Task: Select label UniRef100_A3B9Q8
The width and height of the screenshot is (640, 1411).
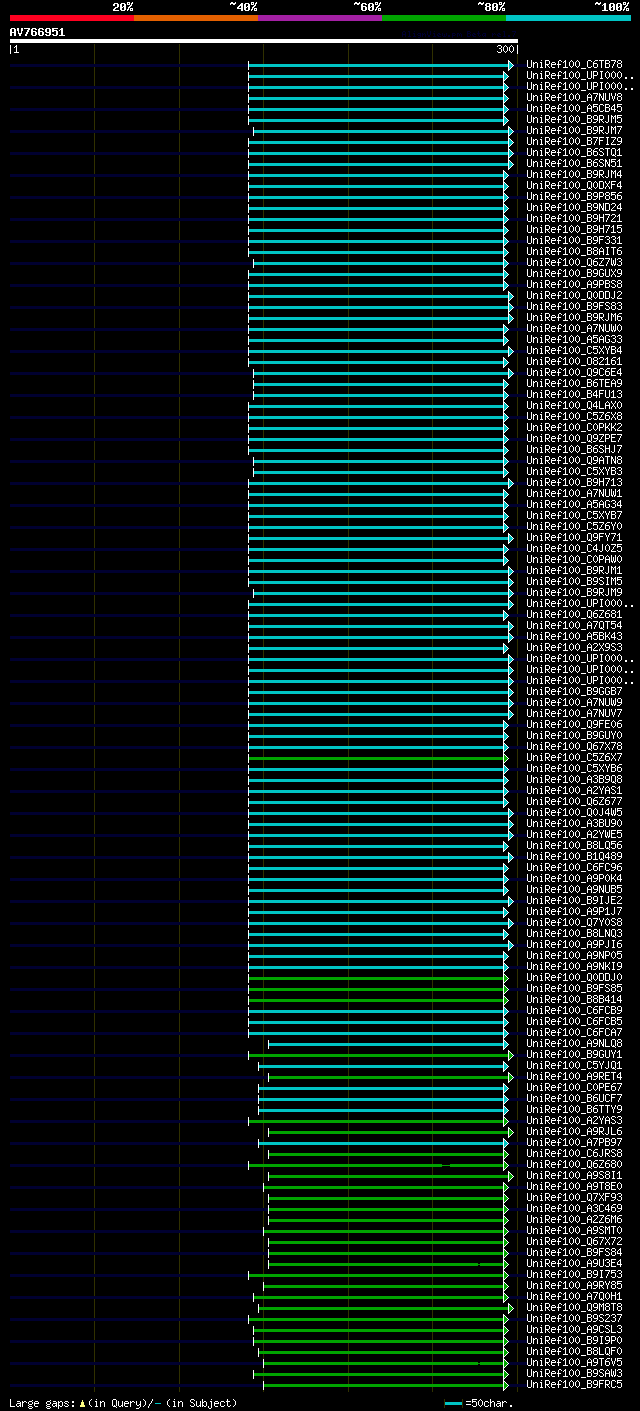Action: pyautogui.click(x=574, y=780)
